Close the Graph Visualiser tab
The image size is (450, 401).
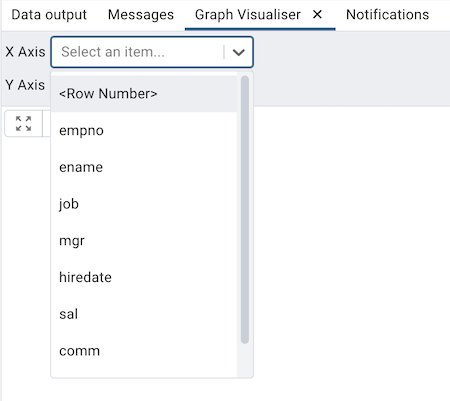[318, 14]
